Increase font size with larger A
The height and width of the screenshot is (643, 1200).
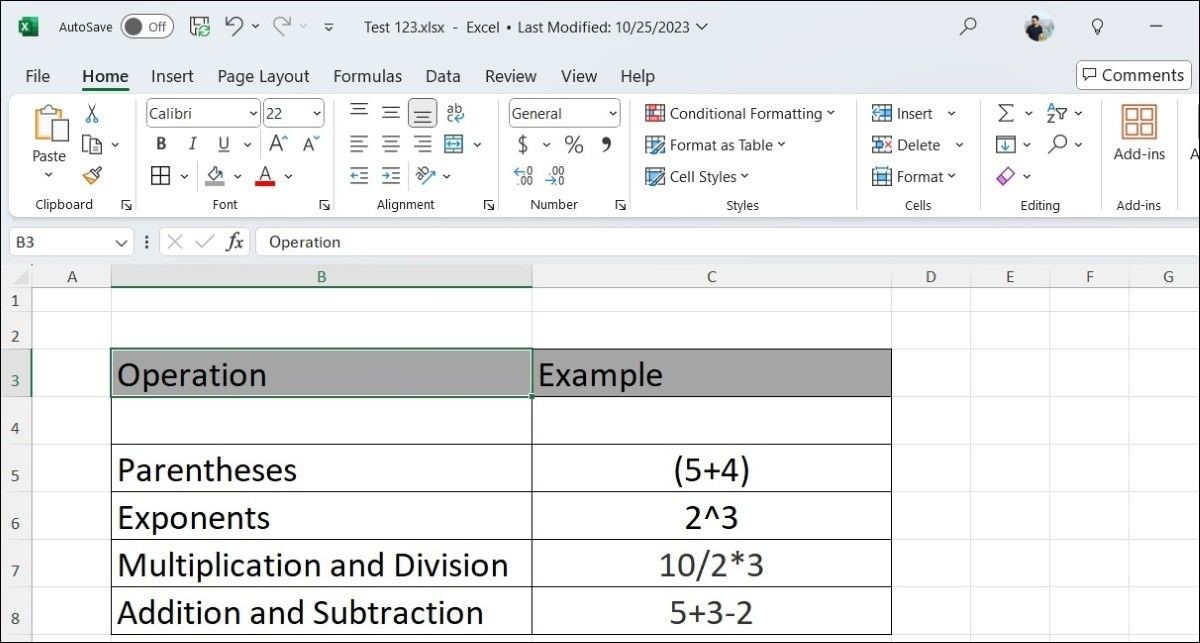[x=278, y=144]
